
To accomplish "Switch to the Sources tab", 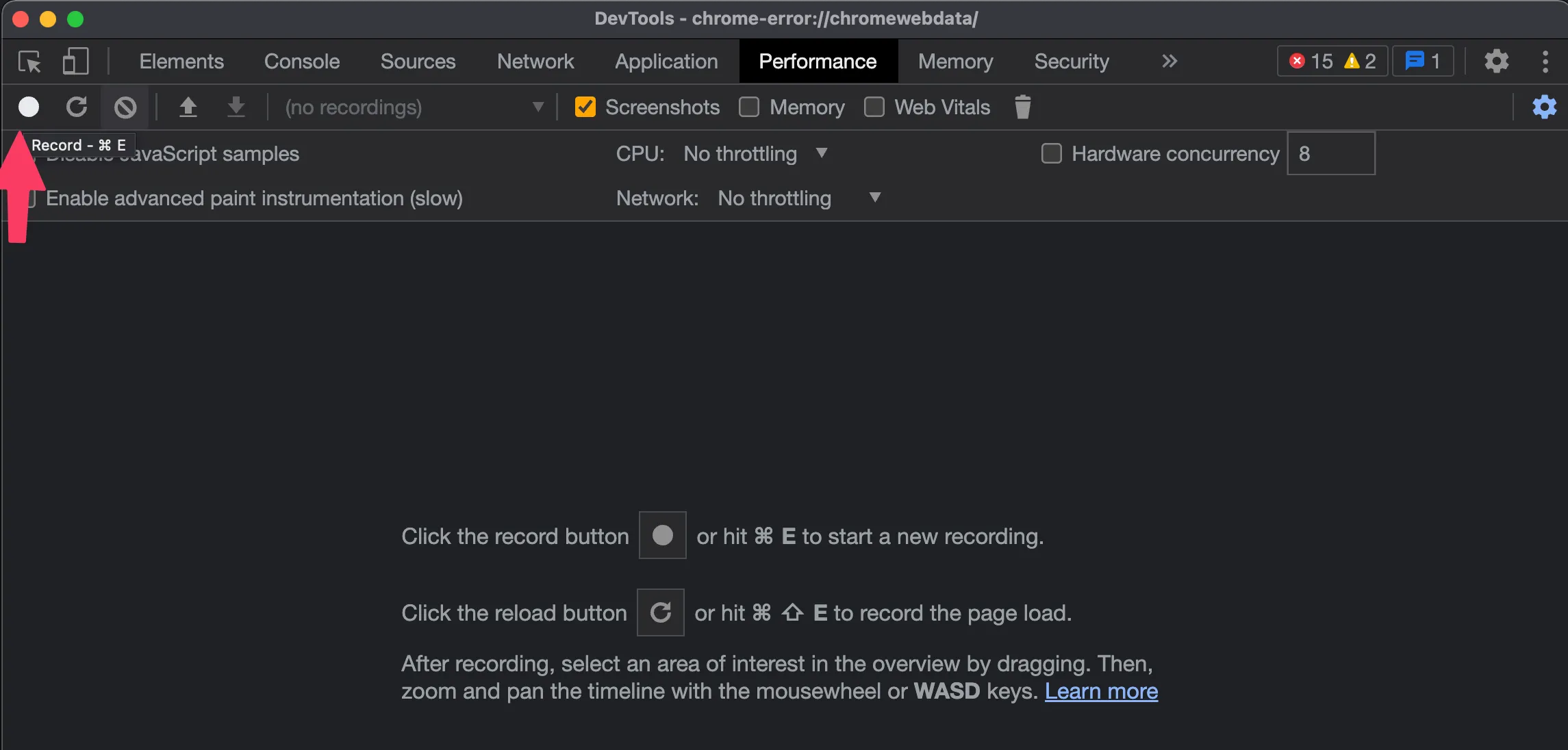I will coord(418,61).
